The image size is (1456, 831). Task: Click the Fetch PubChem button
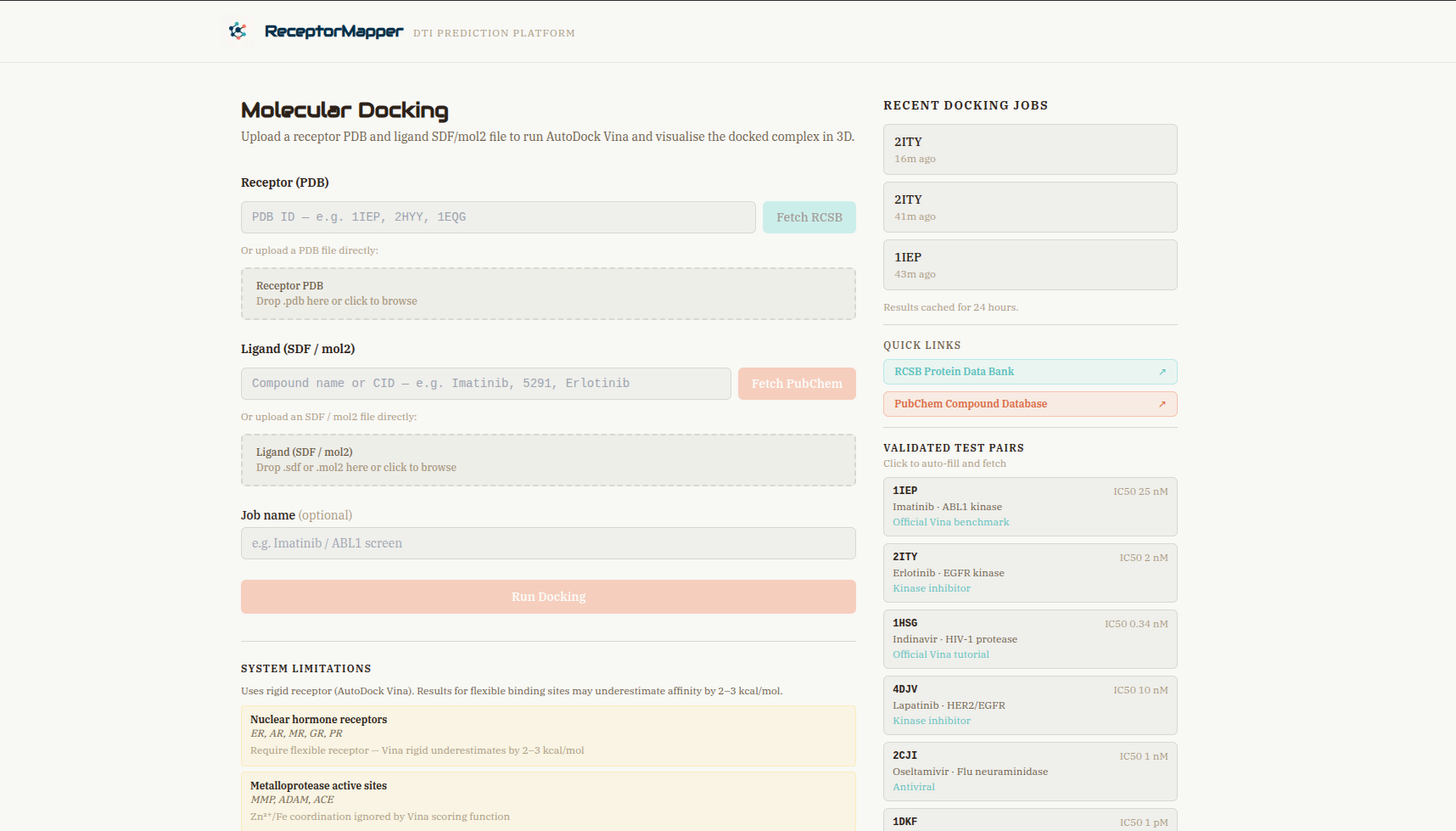(797, 384)
